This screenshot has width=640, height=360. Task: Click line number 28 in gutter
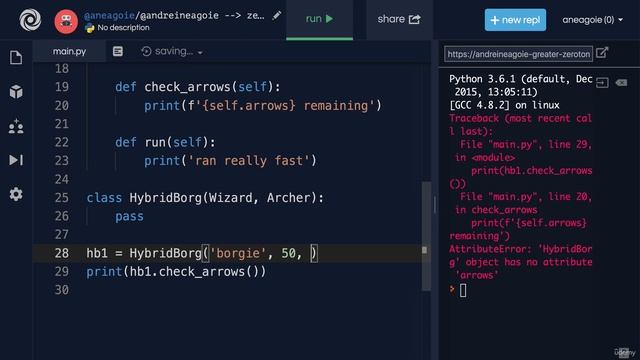62,253
